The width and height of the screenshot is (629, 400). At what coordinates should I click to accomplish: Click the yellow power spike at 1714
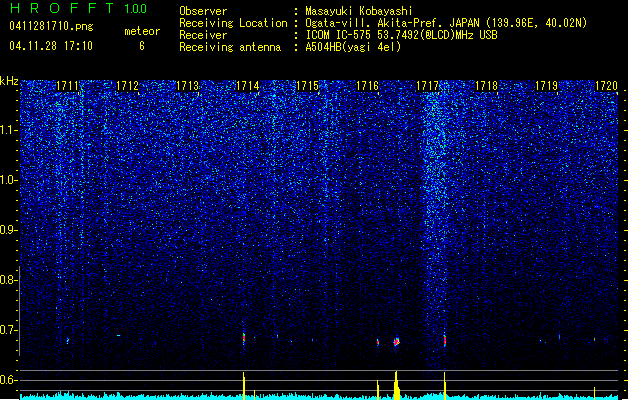click(243, 386)
